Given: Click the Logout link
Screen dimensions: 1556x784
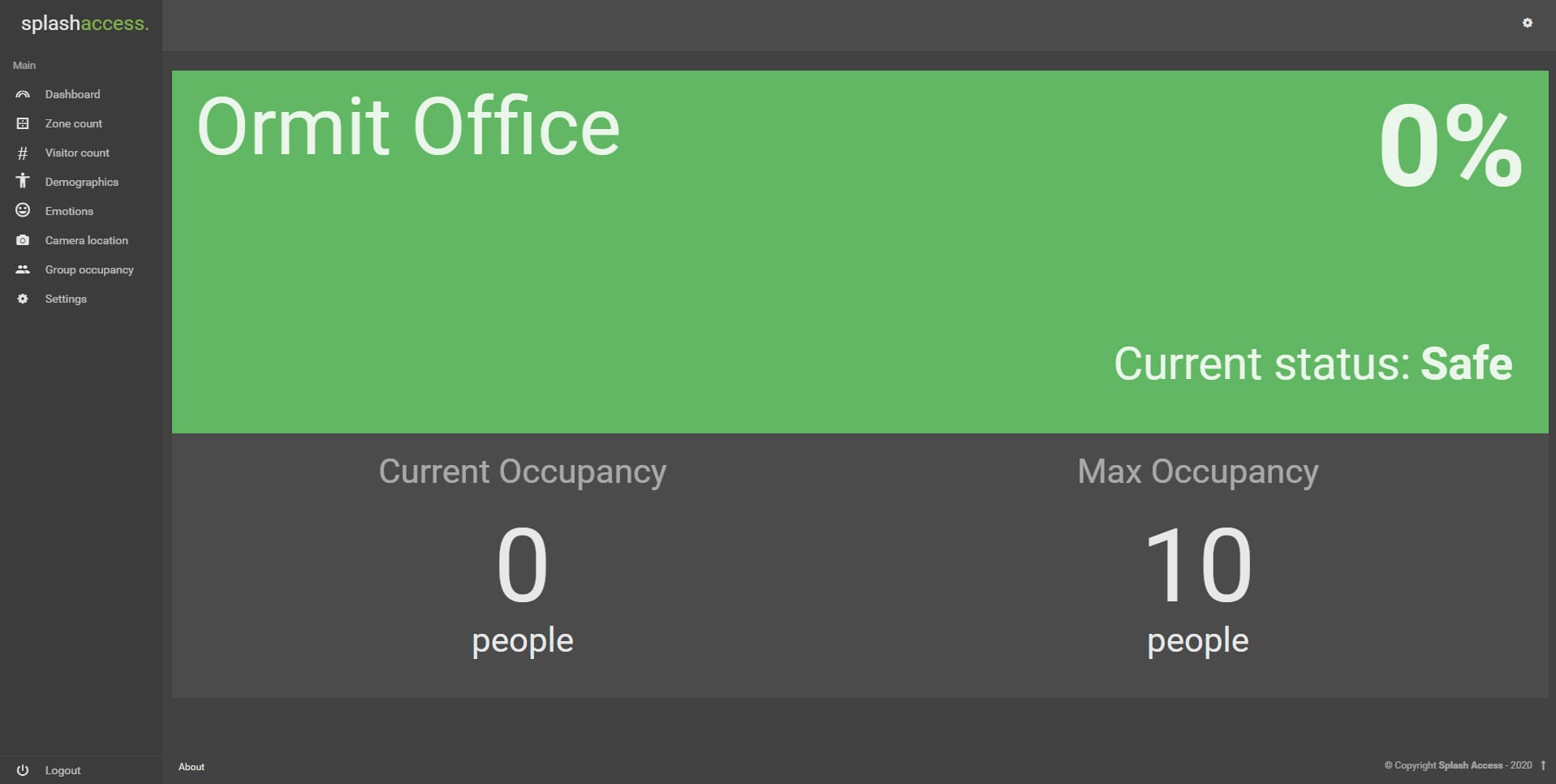Looking at the screenshot, I should [x=62, y=770].
